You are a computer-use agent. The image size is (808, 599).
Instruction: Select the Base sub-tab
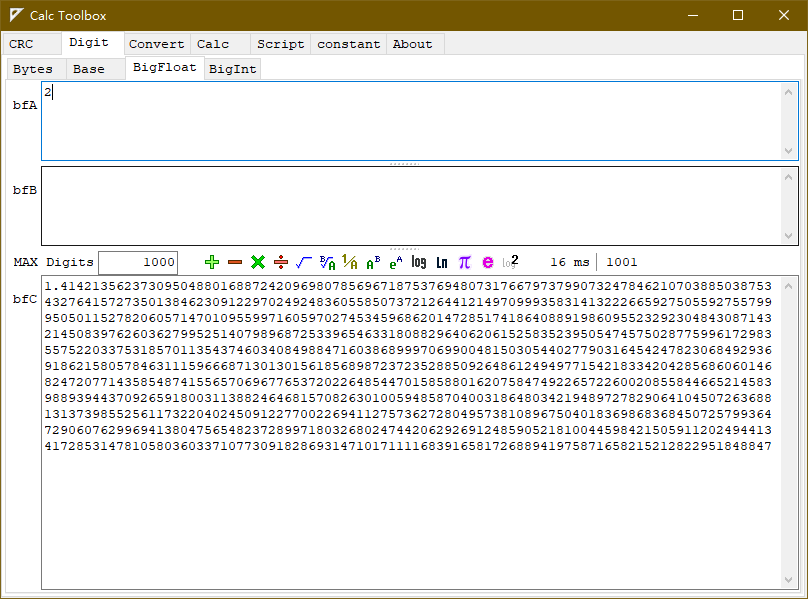coord(95,69)
